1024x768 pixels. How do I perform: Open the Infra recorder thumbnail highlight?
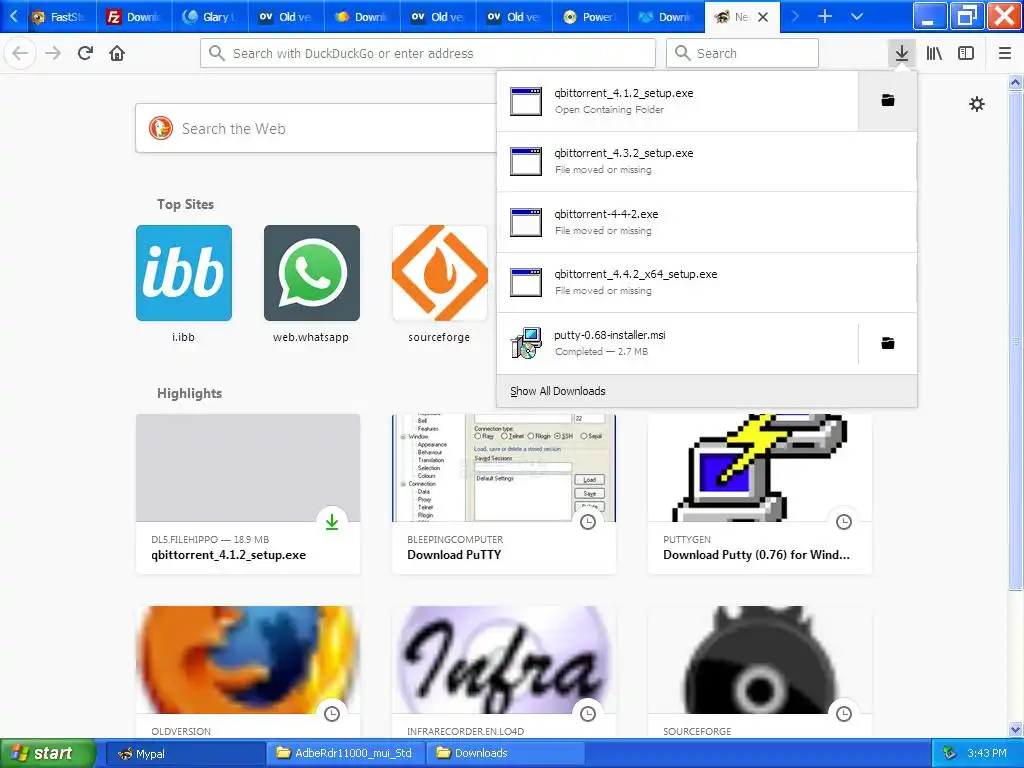[504, 660]
